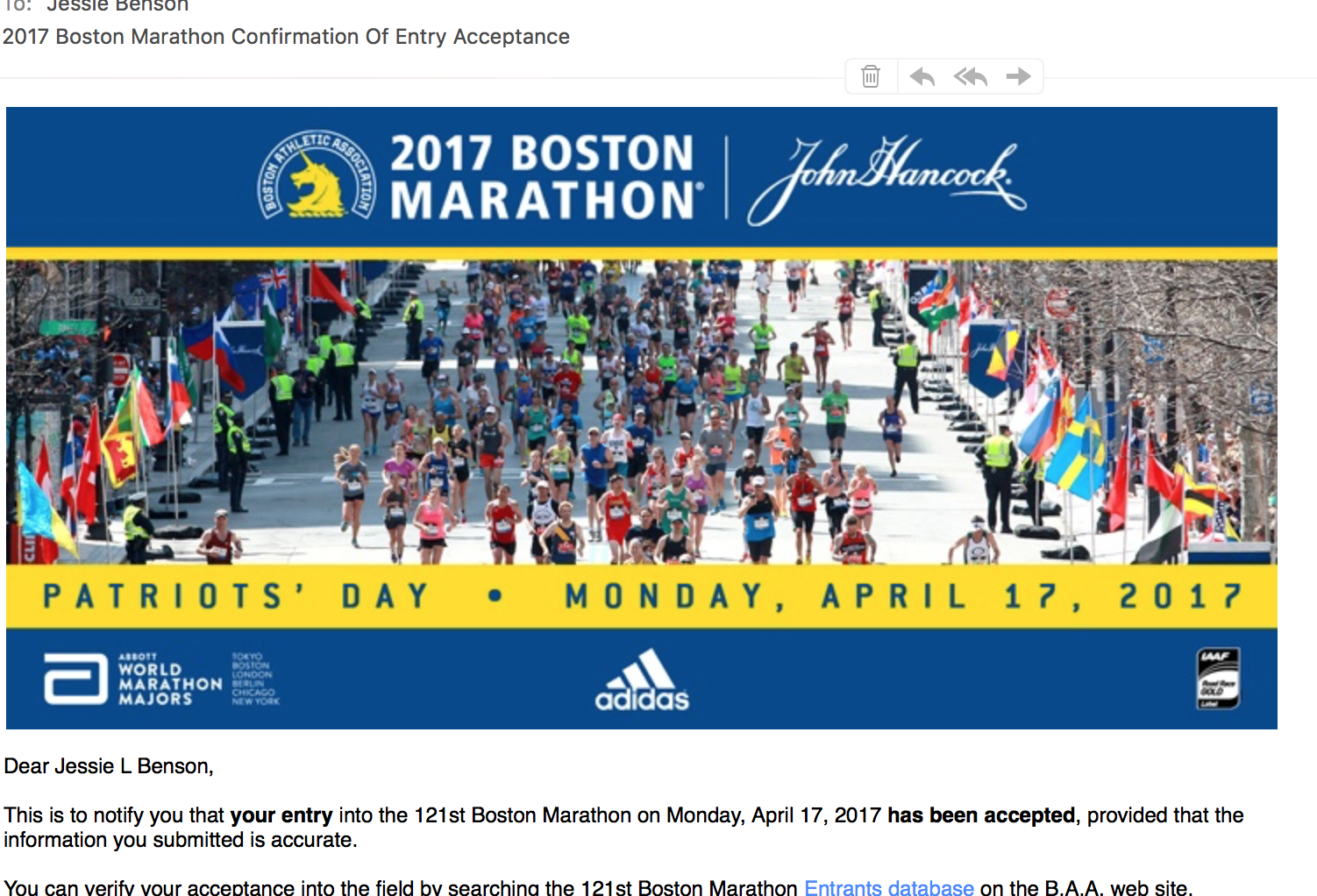1317x896 pixels.
Task: Click the "Dear Jessie L Benson" greeting
Action: click(x=109, y=766)
